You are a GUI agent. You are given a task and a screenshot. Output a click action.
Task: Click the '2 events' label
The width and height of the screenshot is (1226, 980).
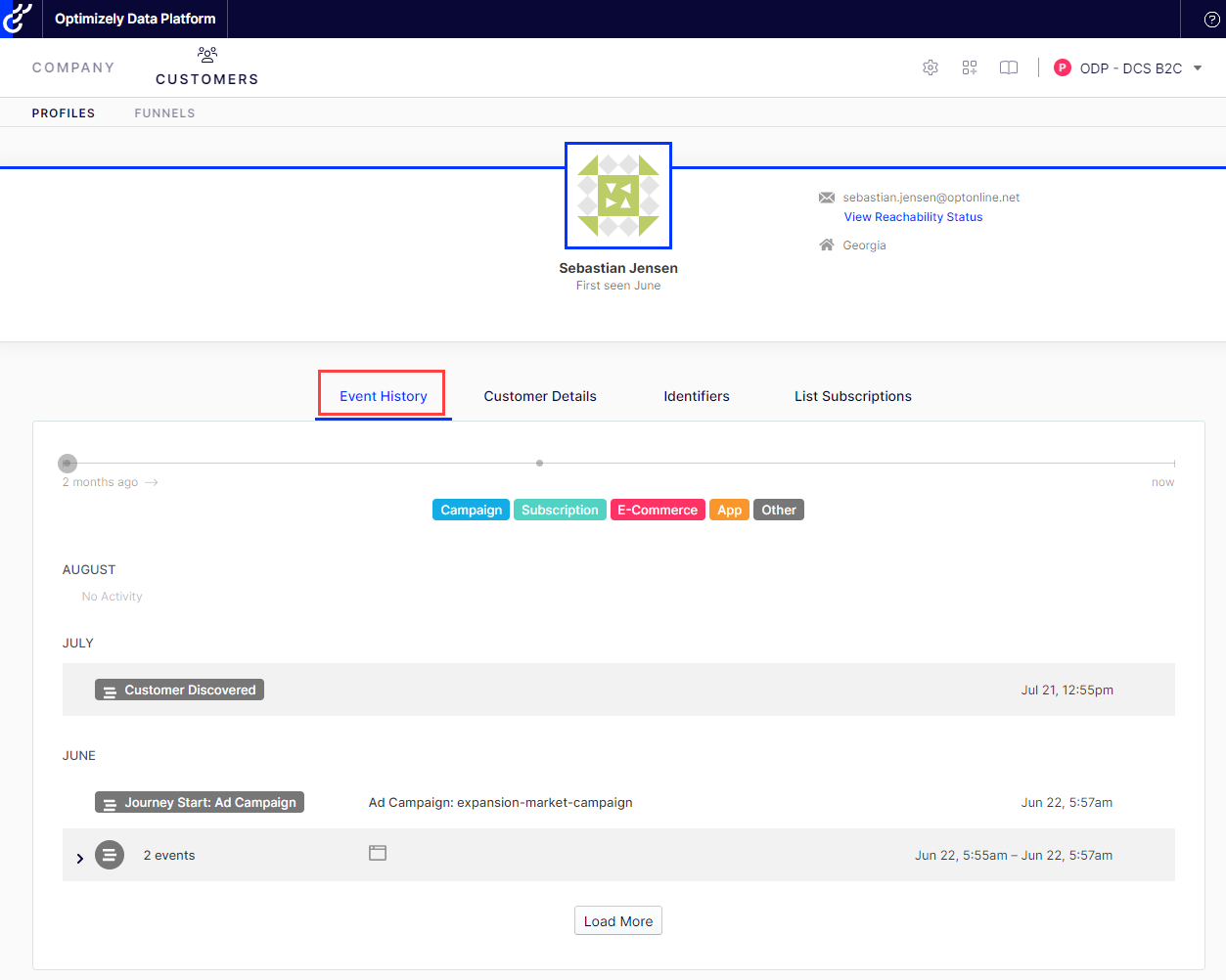coord(169,855)
